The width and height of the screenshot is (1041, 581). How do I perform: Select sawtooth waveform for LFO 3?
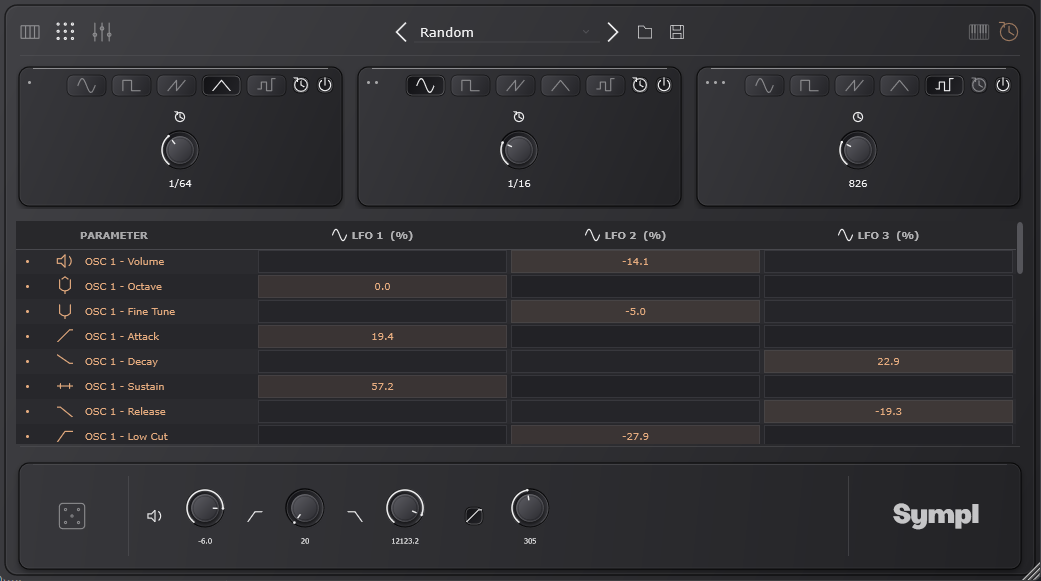[x=854, y=85]
